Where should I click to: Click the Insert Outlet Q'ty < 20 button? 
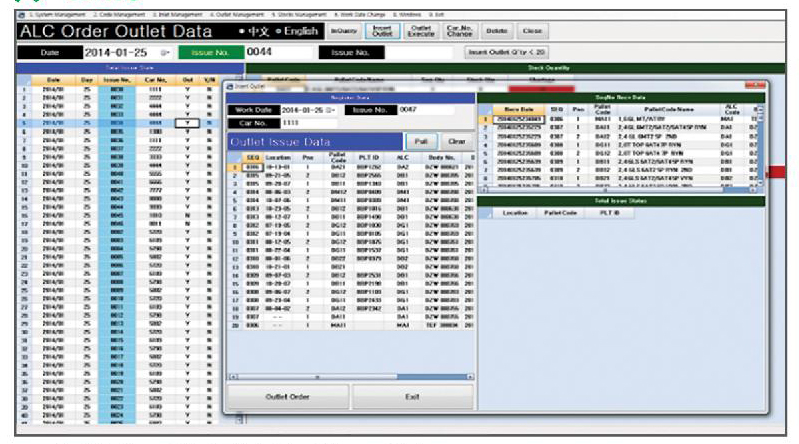point(506,52)
